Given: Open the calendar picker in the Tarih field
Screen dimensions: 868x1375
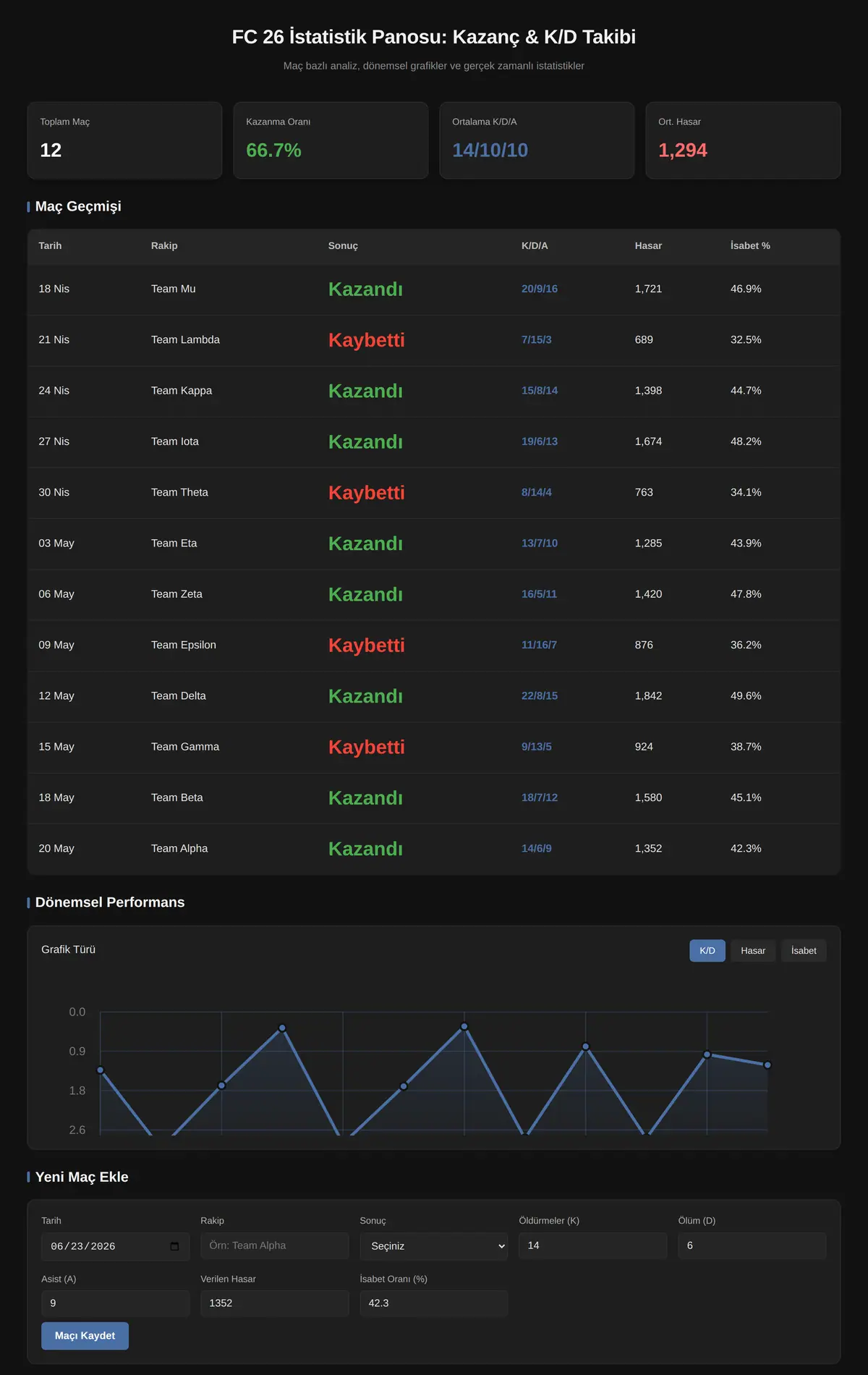Looking at the screenshot, I should pyautogui.click(x=174, y=1246).
